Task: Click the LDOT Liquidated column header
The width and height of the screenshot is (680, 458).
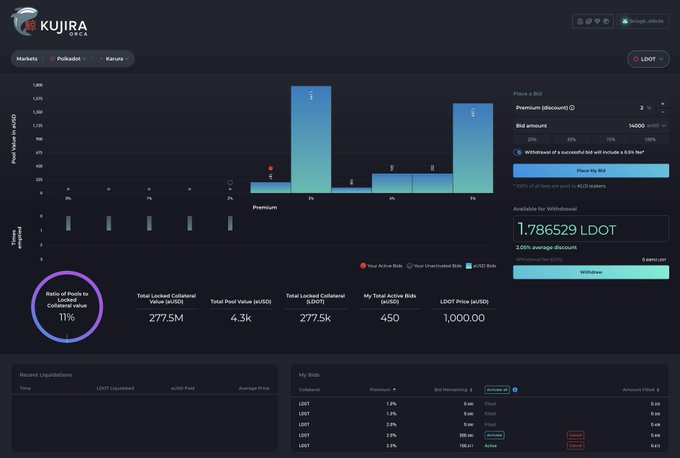Action: [115, 388]
